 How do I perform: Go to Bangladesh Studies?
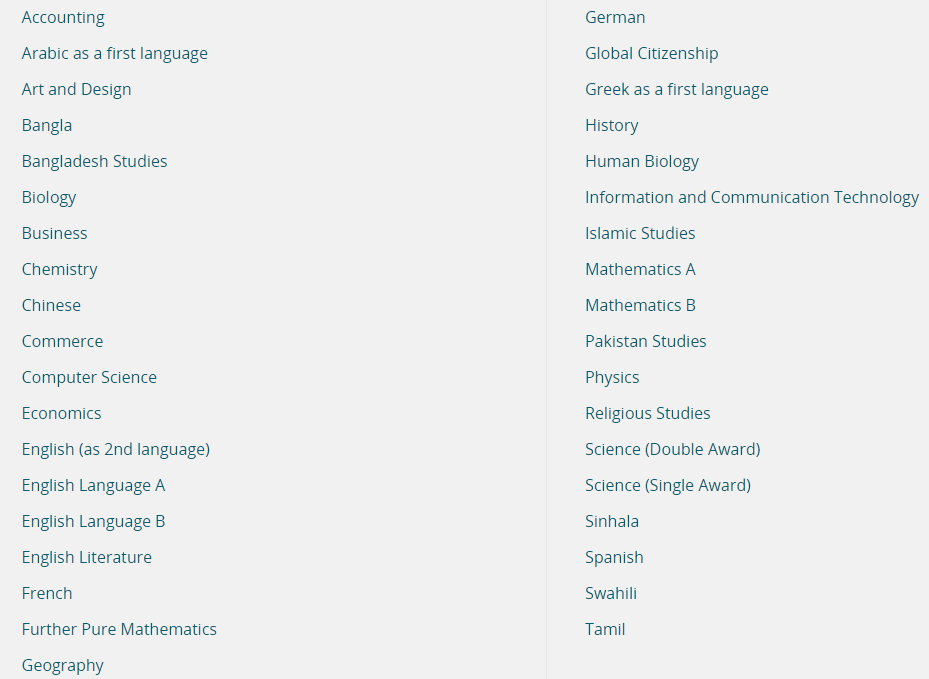pyautogui.click(x=95, y=161)
